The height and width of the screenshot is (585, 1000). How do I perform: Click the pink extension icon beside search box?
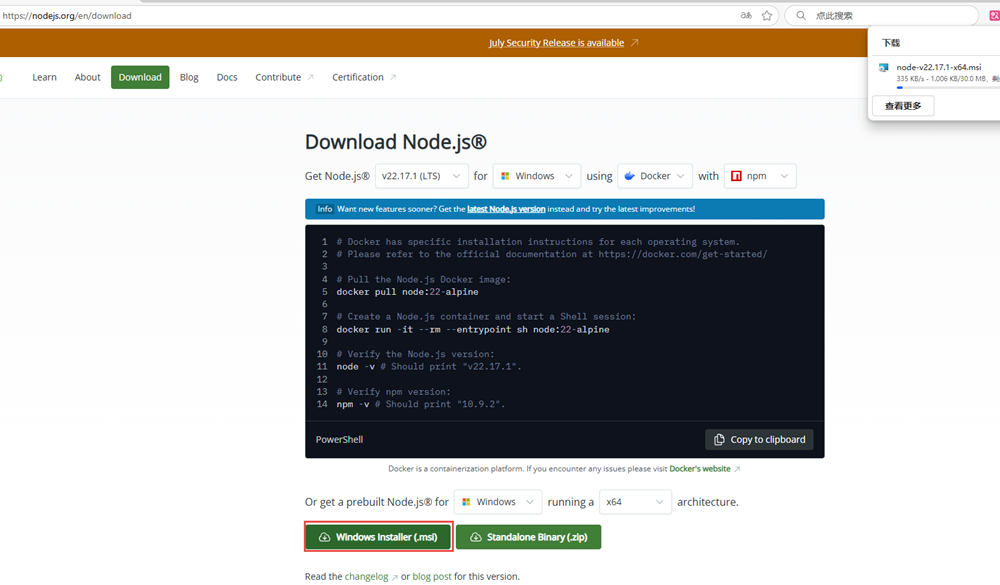[994, 15]
